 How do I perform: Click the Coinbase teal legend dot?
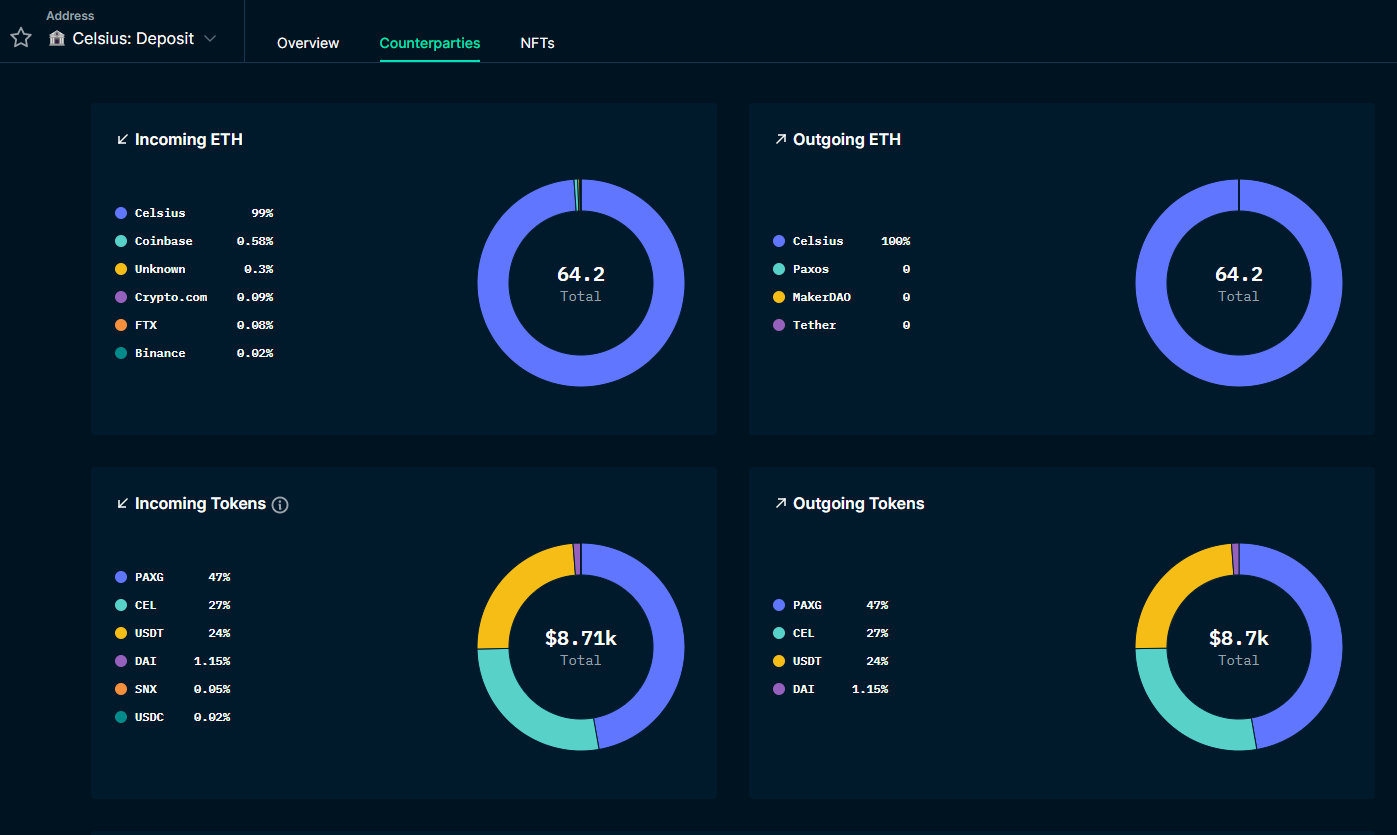click(x=121, y=241)
